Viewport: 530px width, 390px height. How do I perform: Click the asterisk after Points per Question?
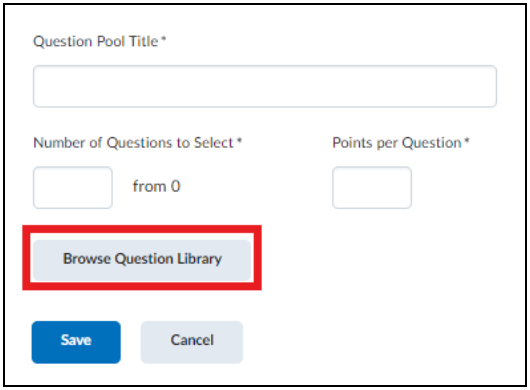[x=467, y=140]
